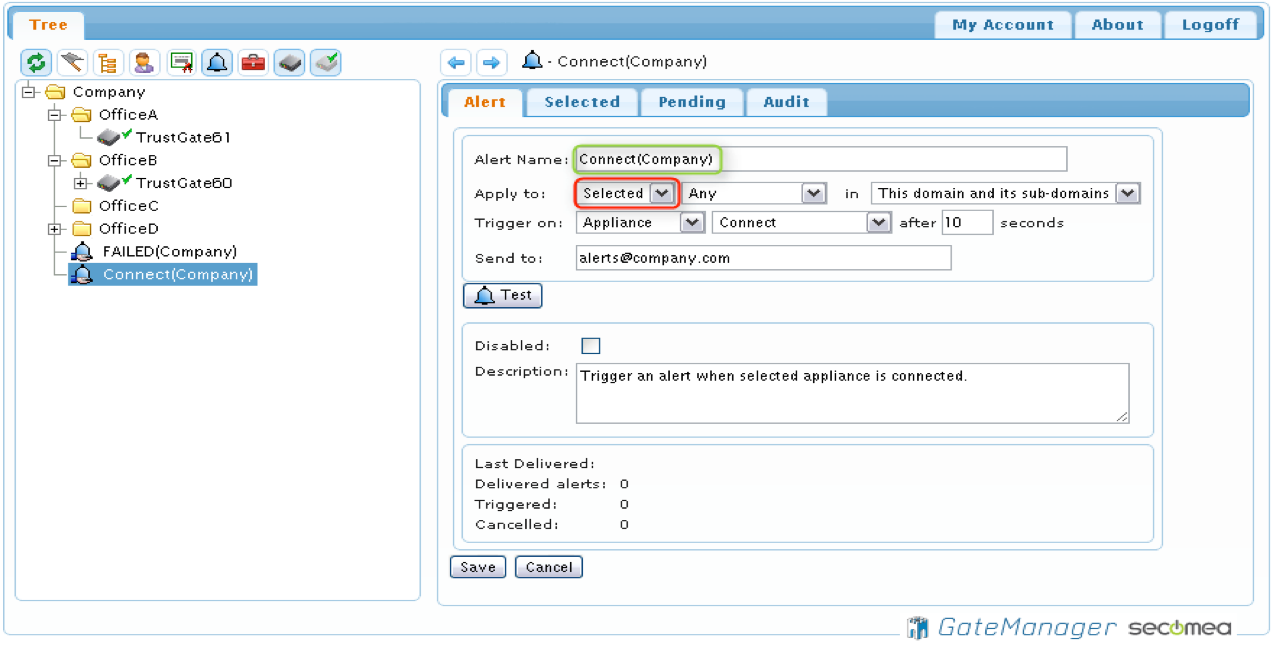Toggle the bell alerts toolbar icon
The height and width of the screenshot is (647, 1275).
(217, 63)
